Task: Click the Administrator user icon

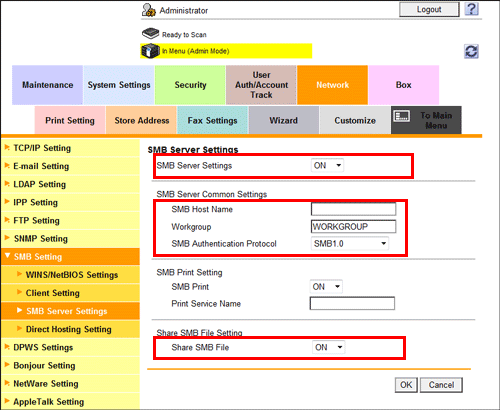Action: click(x=149, y=10)
